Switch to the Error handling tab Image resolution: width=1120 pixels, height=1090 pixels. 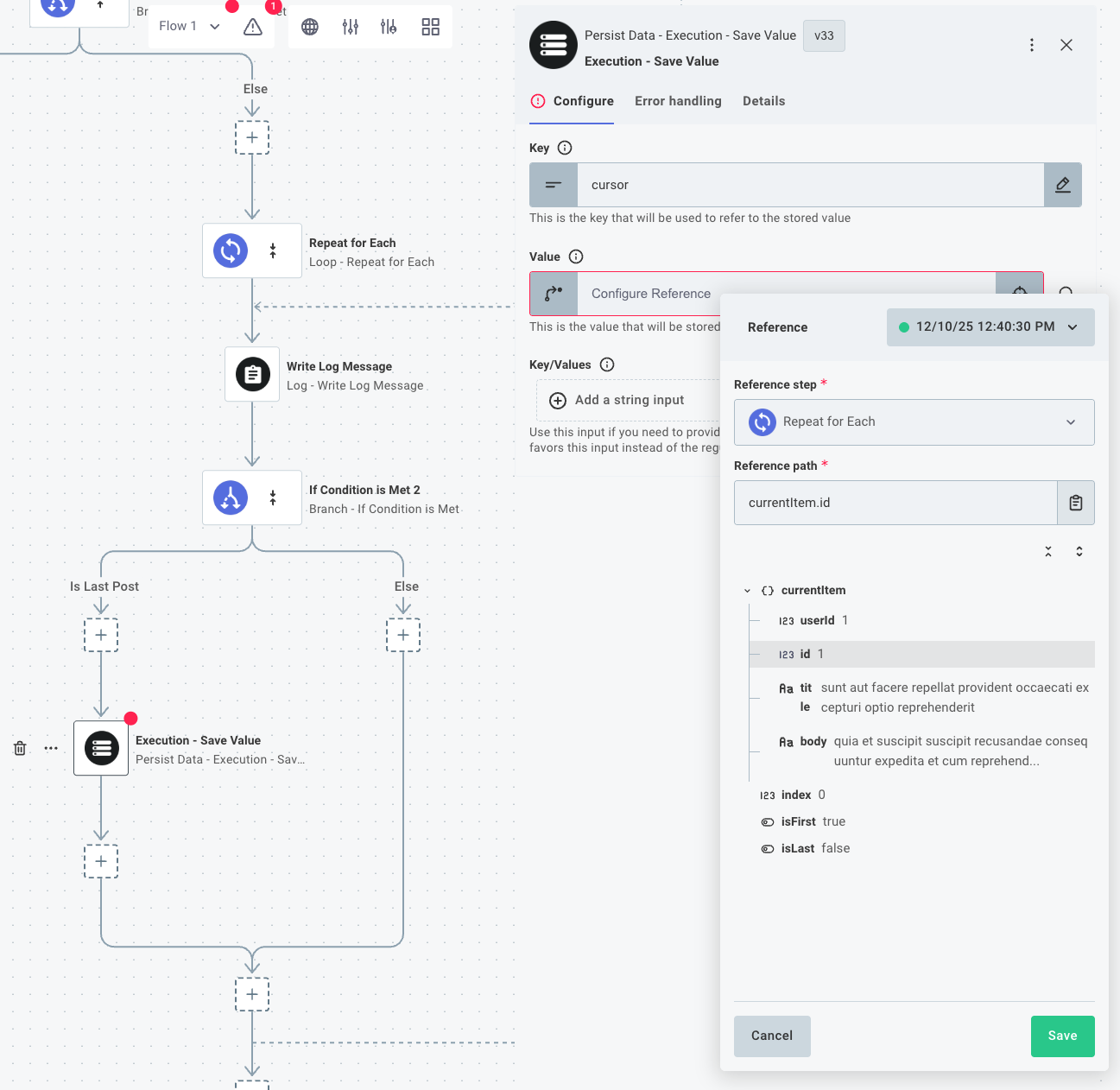click(x=678, y=101)
